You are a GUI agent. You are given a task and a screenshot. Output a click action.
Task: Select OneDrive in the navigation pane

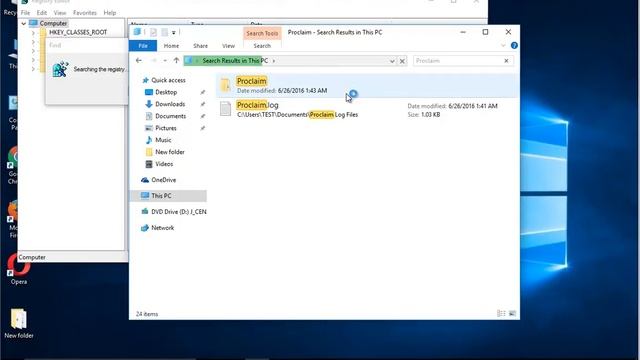click(x=163, y=180)
